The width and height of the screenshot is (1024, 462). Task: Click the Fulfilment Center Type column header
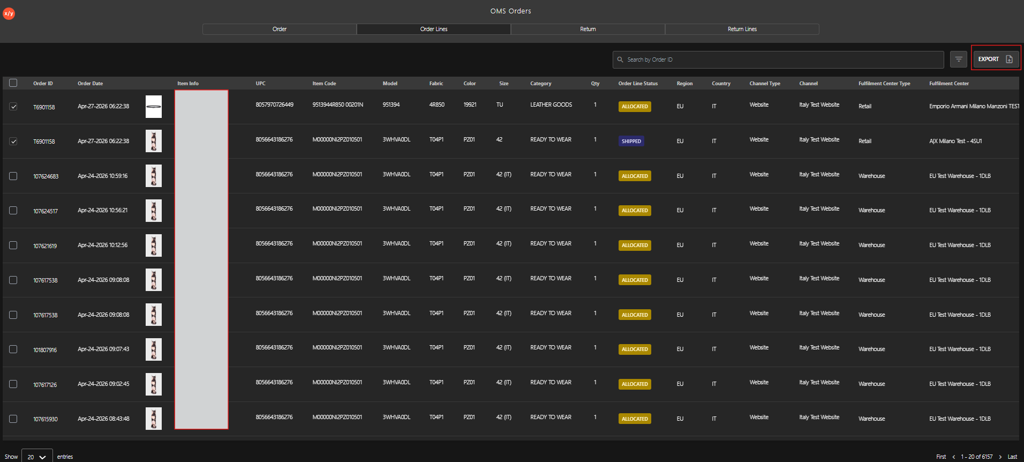pos(884,84)
